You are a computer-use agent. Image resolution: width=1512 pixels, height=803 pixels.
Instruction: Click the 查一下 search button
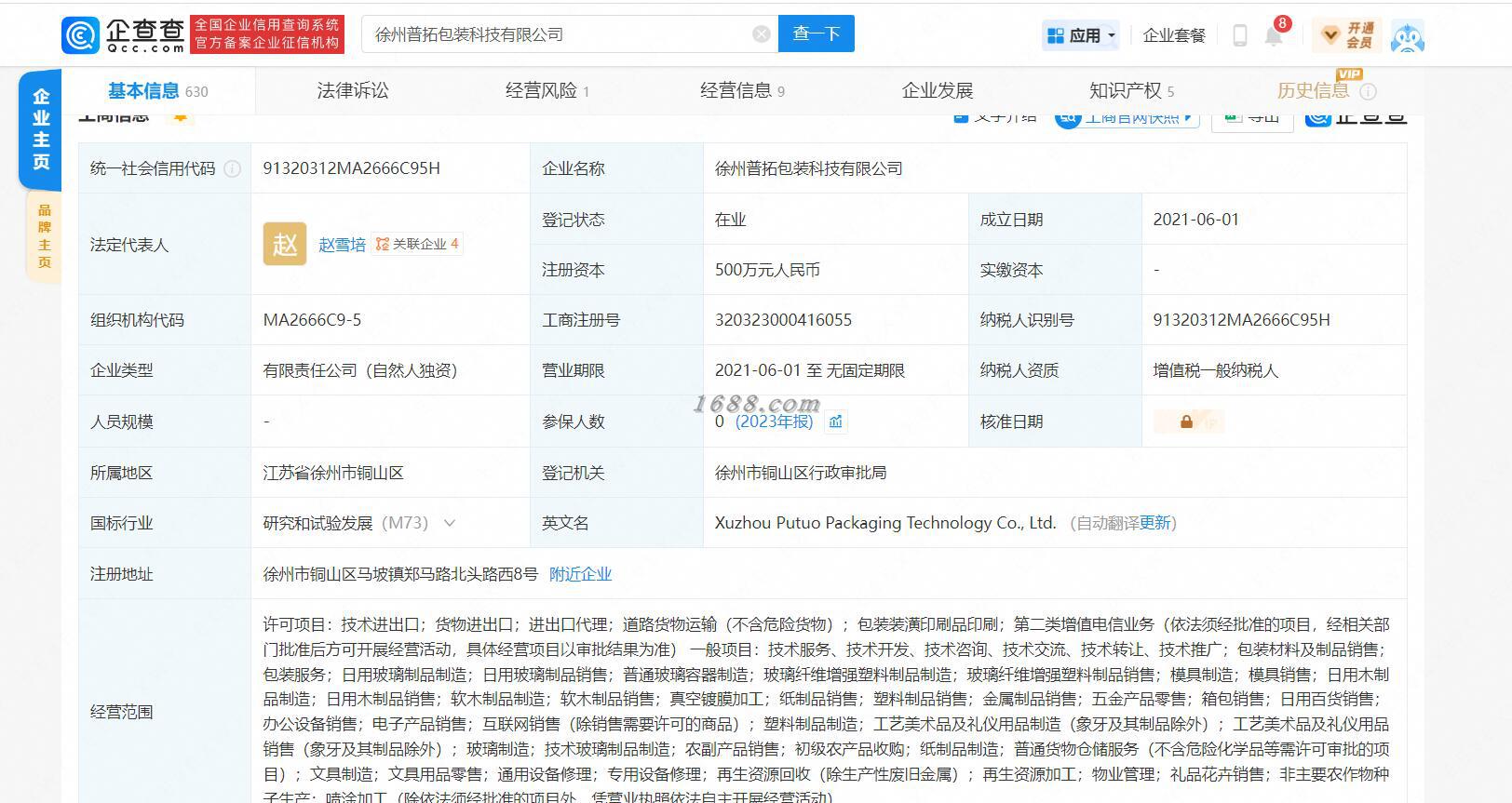[x=817, y=33]
